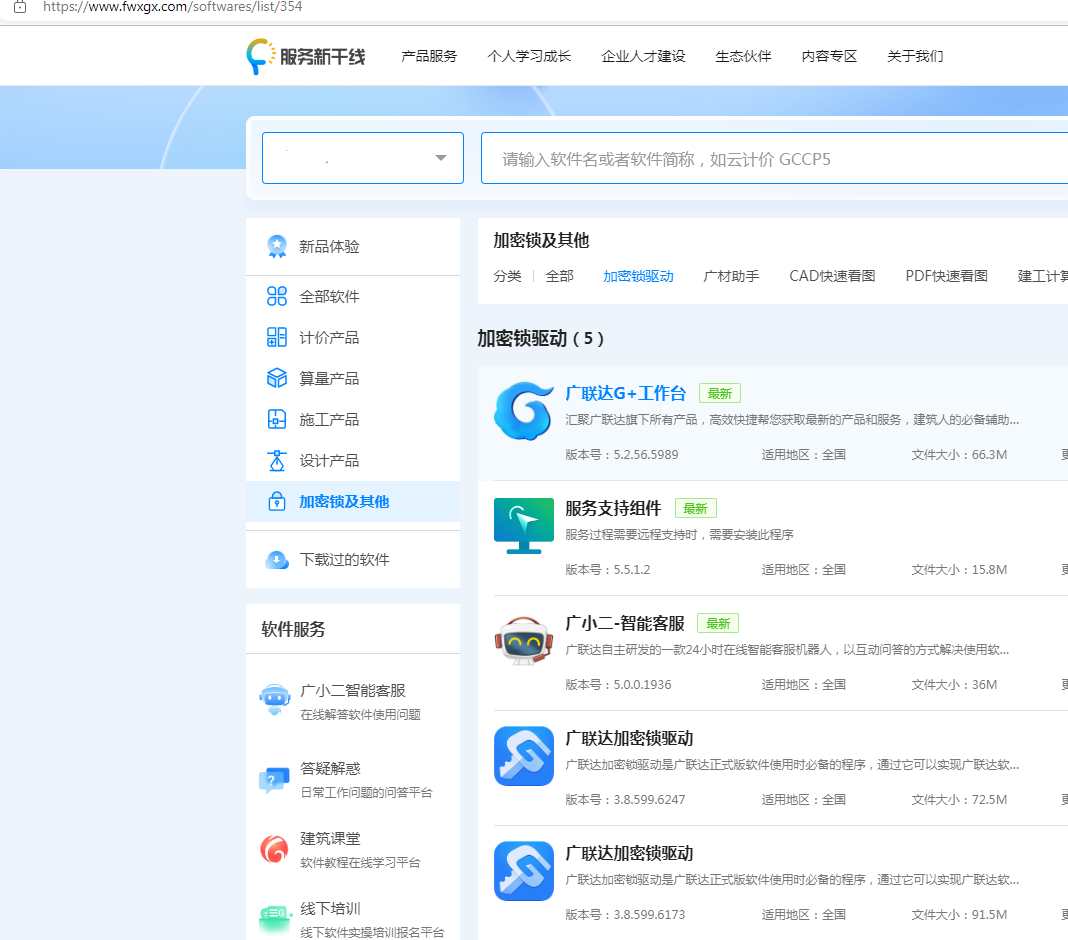This screenshot has width=1068, height=940.
Task: Click the 新品体验 badge icon
Action: tap(277, 246)
